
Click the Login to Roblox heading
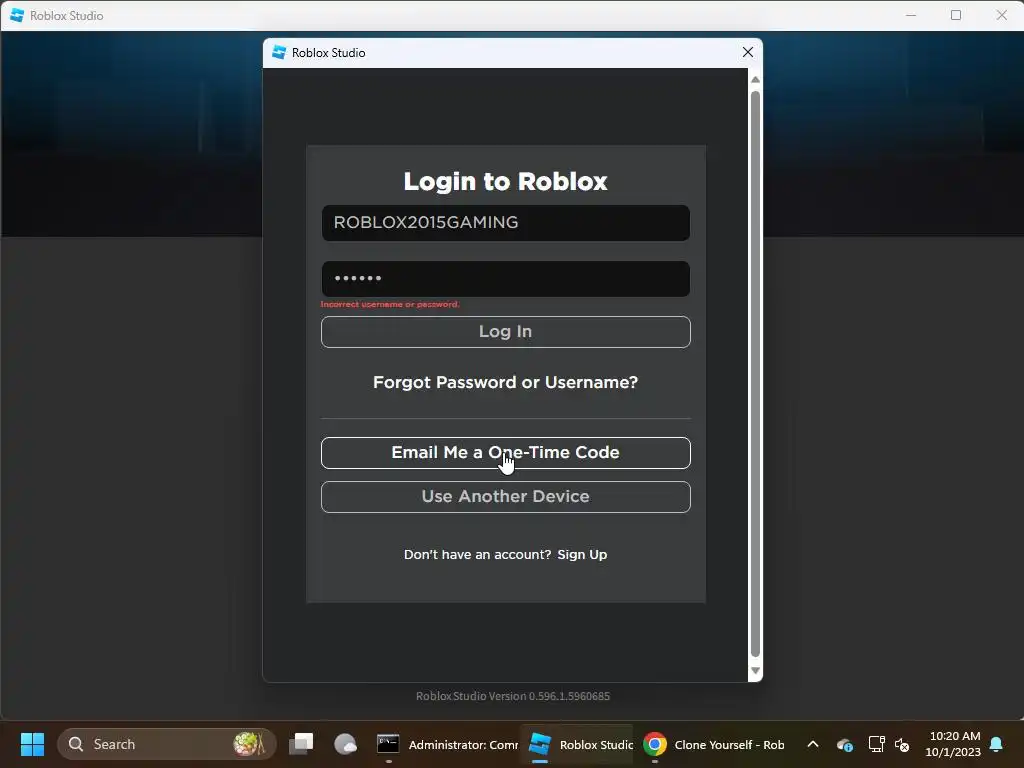[505, 181]
